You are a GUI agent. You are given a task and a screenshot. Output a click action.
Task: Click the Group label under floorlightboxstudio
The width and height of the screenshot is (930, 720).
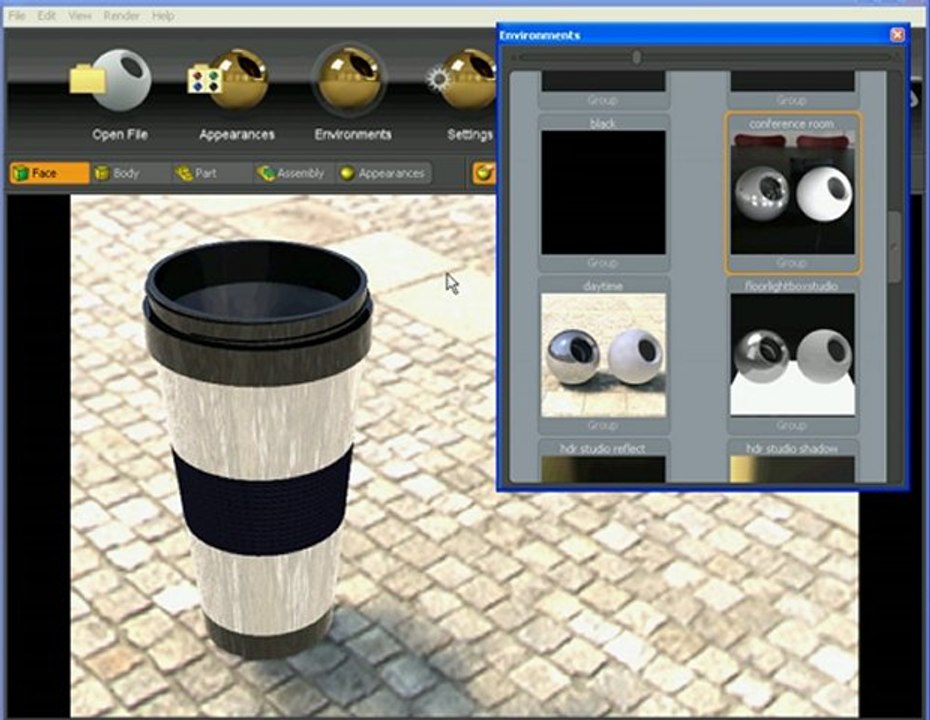click(791, 425)
